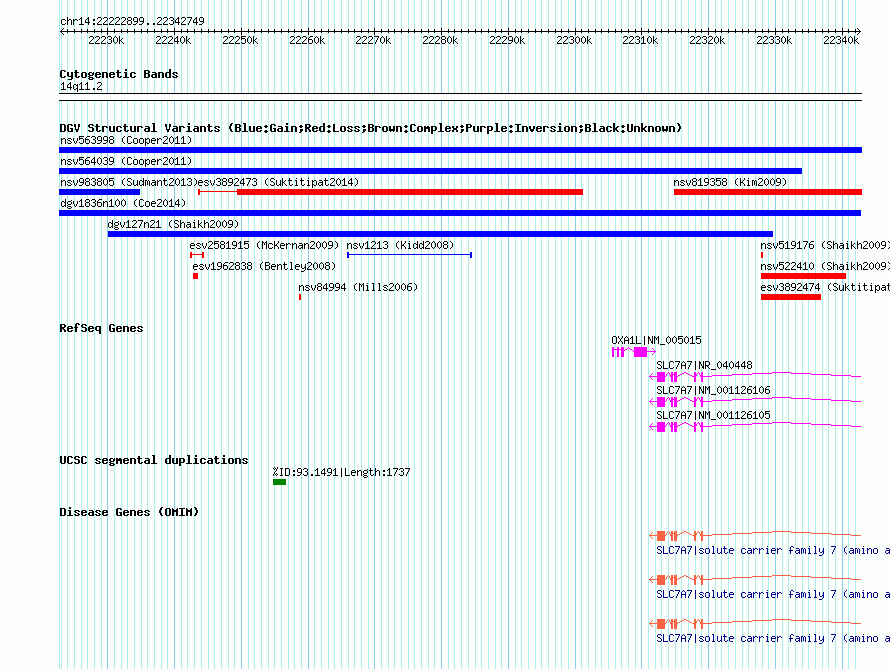Open the dgv1836n100 (Coe2014) variant bar

tap(460, 213)
